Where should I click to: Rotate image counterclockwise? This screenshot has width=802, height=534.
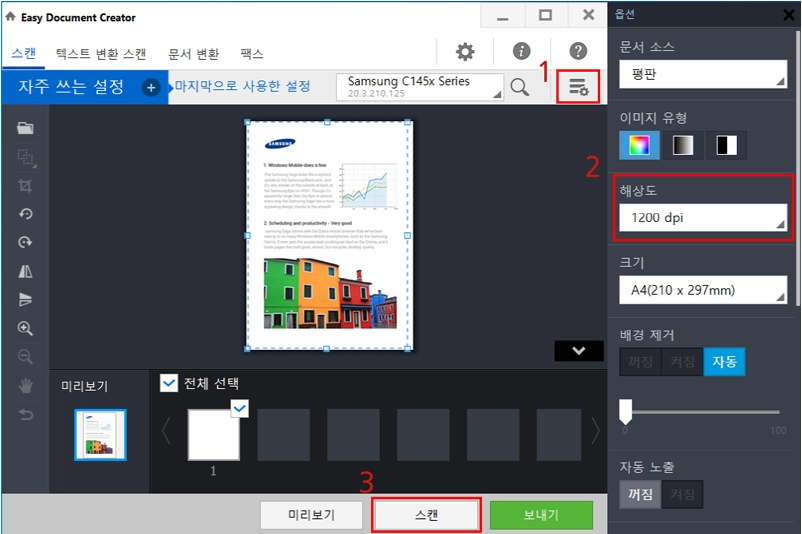(x=25, y=213)
